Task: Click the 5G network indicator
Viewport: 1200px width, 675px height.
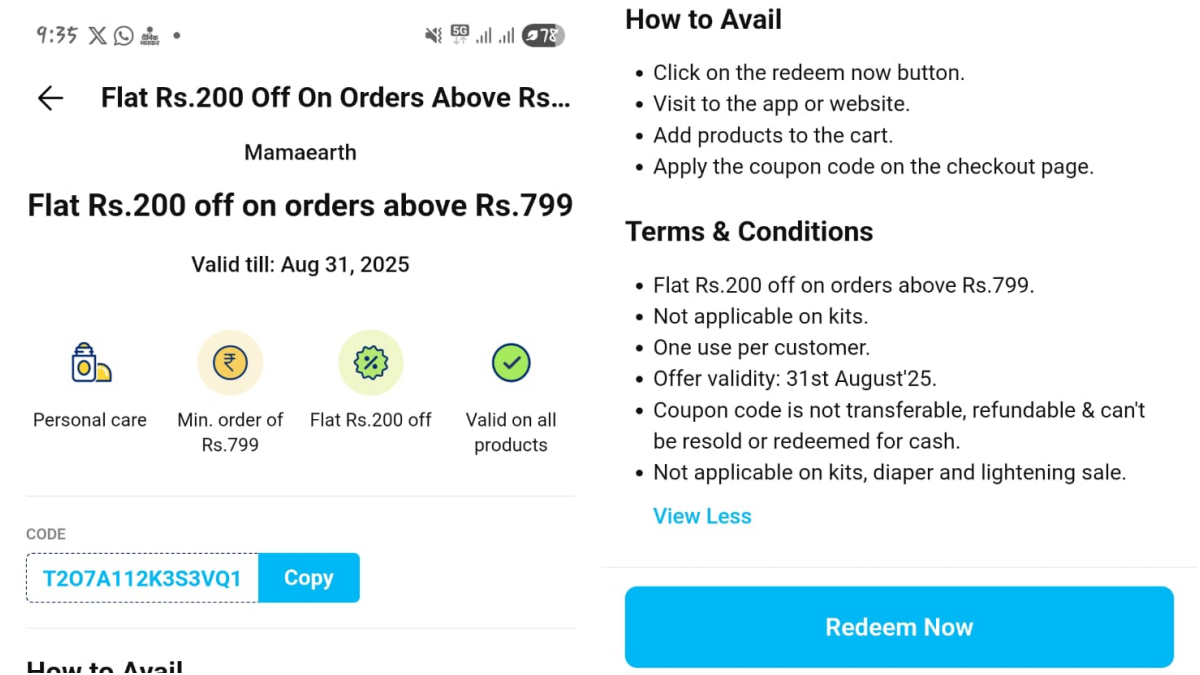Action: point(460,32)
